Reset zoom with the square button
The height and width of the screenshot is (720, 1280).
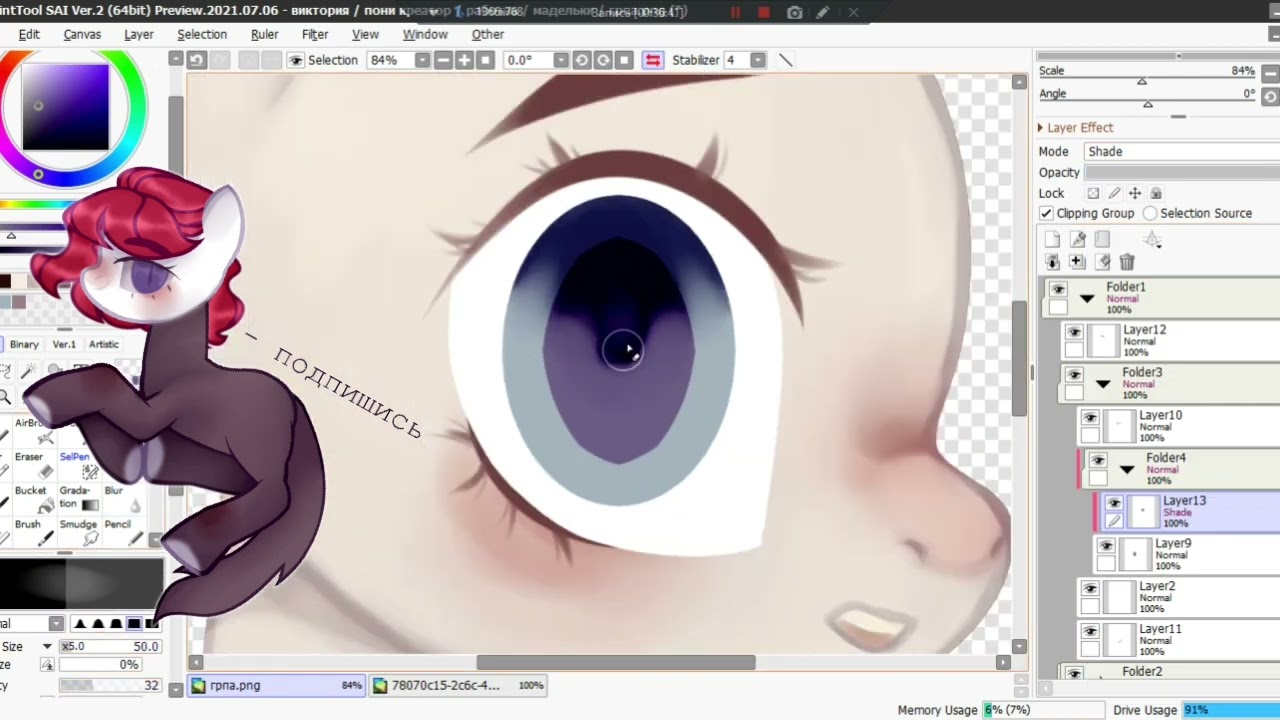(x=486, y=60)
